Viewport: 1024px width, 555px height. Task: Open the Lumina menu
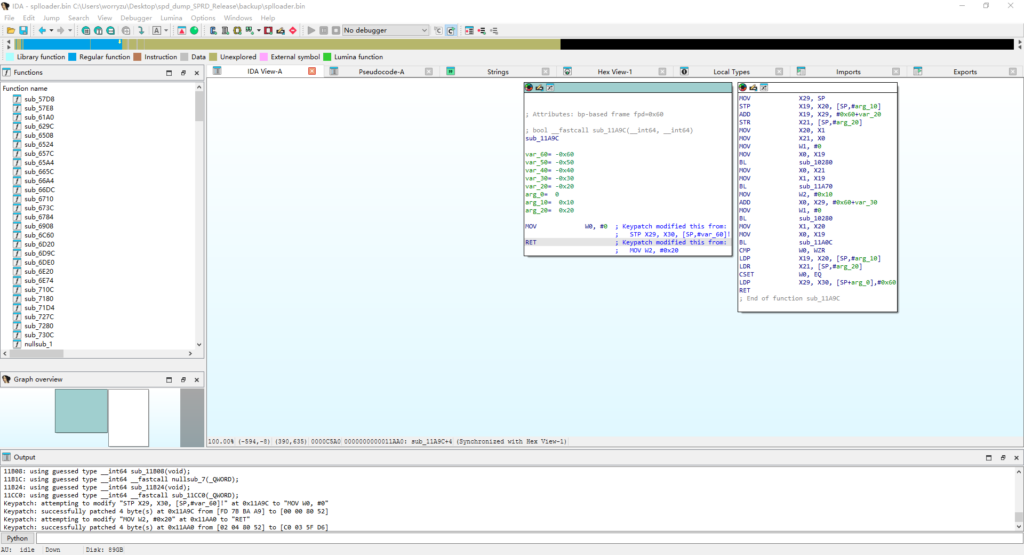[171, 18]
